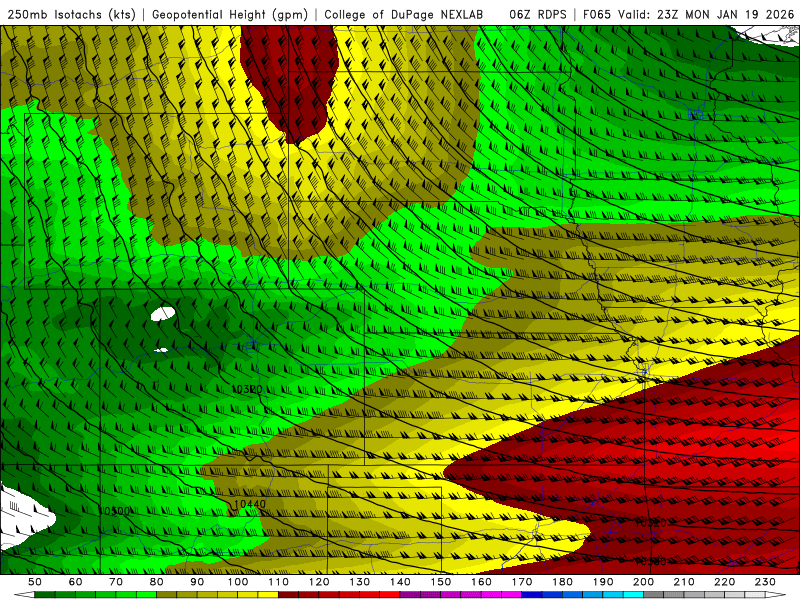Click the 200 value on the color scale
Viewport: 800px width, 600px height.
643,582
